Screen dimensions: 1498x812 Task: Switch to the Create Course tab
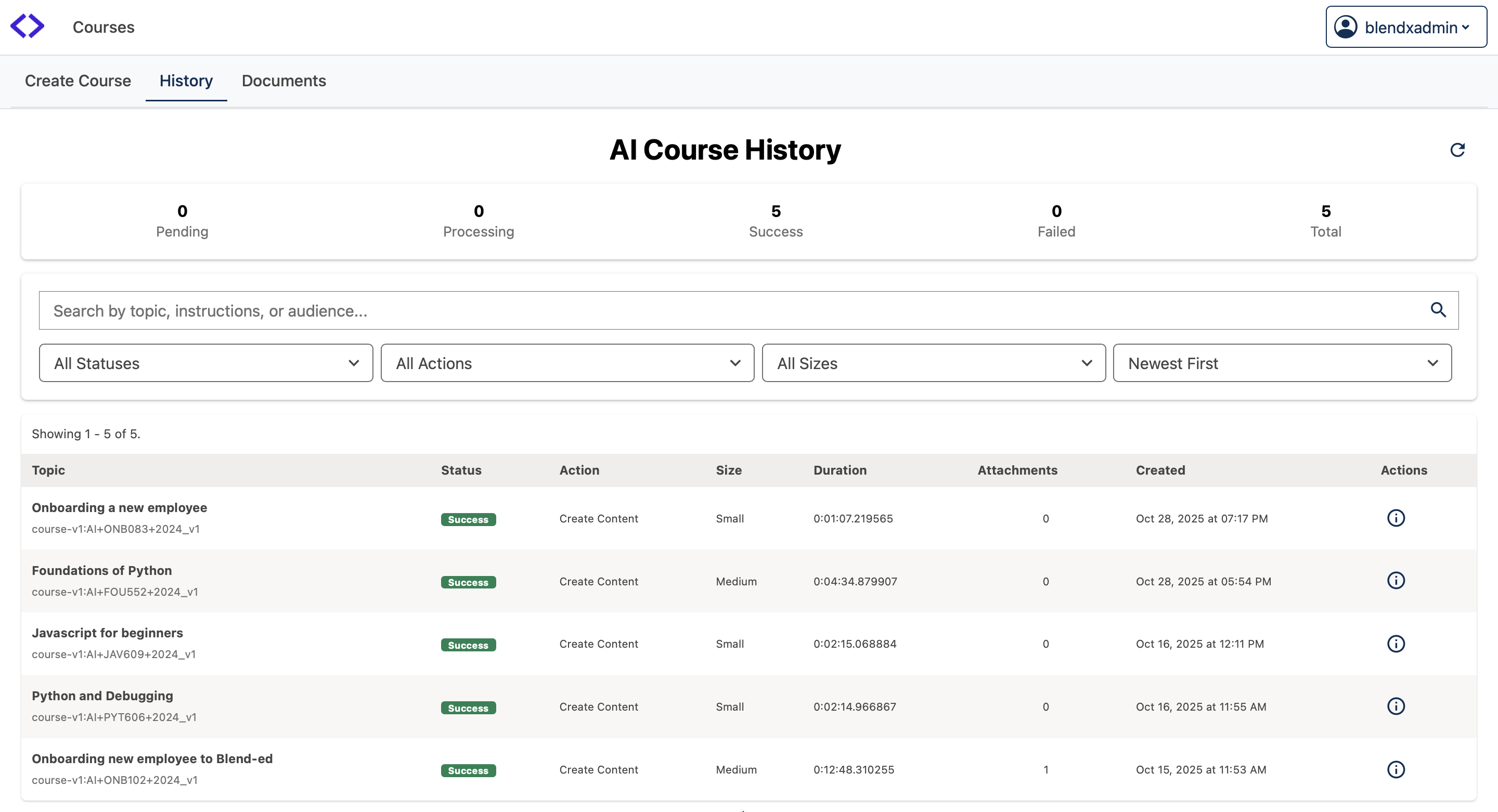[78, 81]
